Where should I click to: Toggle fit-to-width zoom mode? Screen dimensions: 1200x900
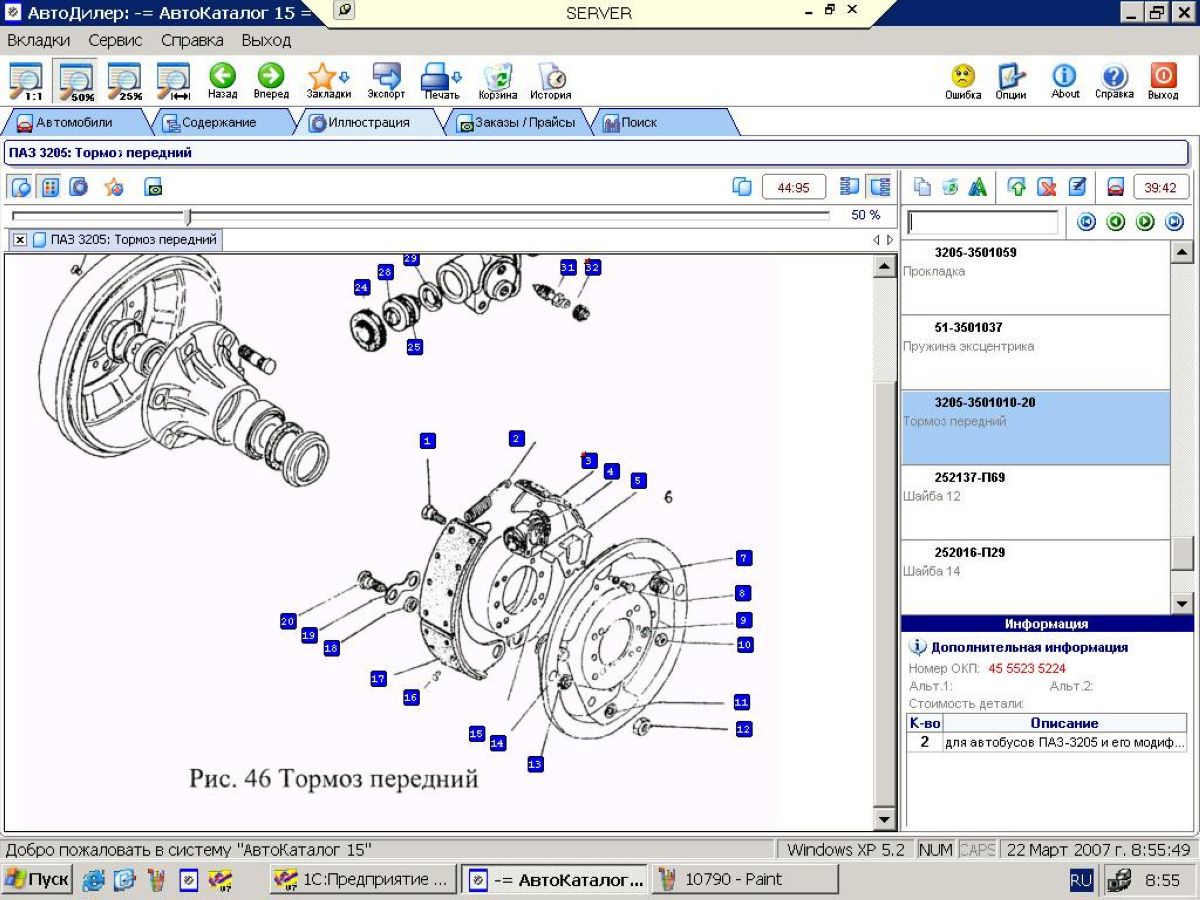174,82
